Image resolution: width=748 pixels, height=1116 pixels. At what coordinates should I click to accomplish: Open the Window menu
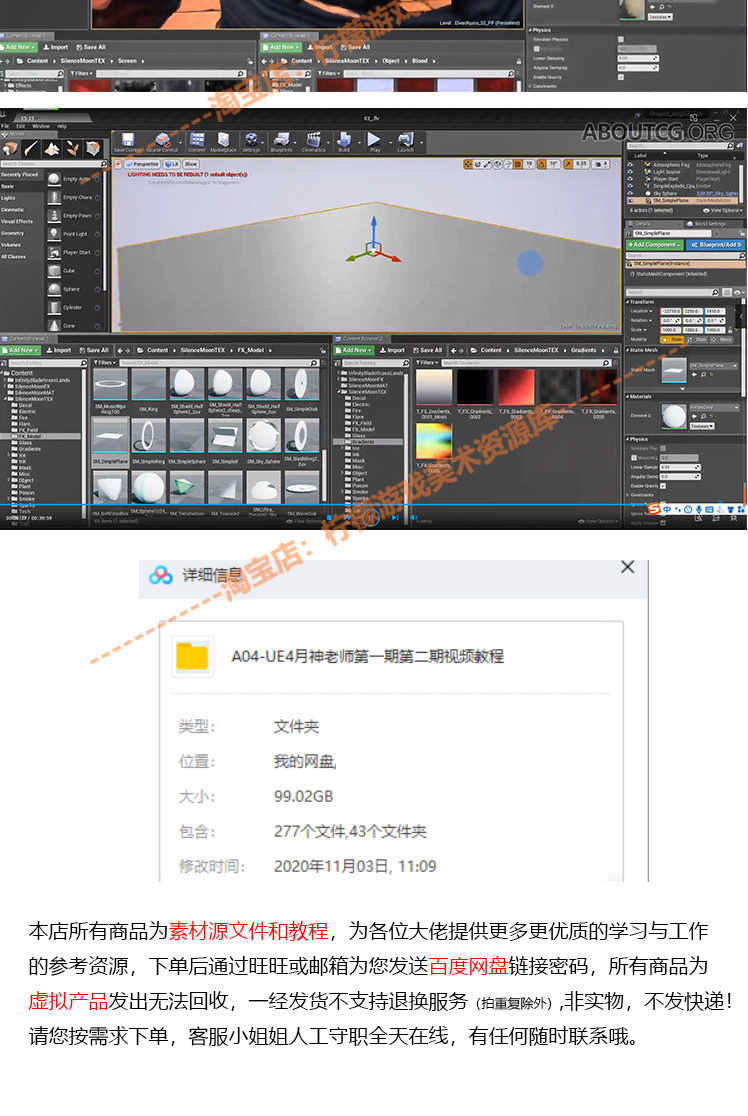point(41,126)
